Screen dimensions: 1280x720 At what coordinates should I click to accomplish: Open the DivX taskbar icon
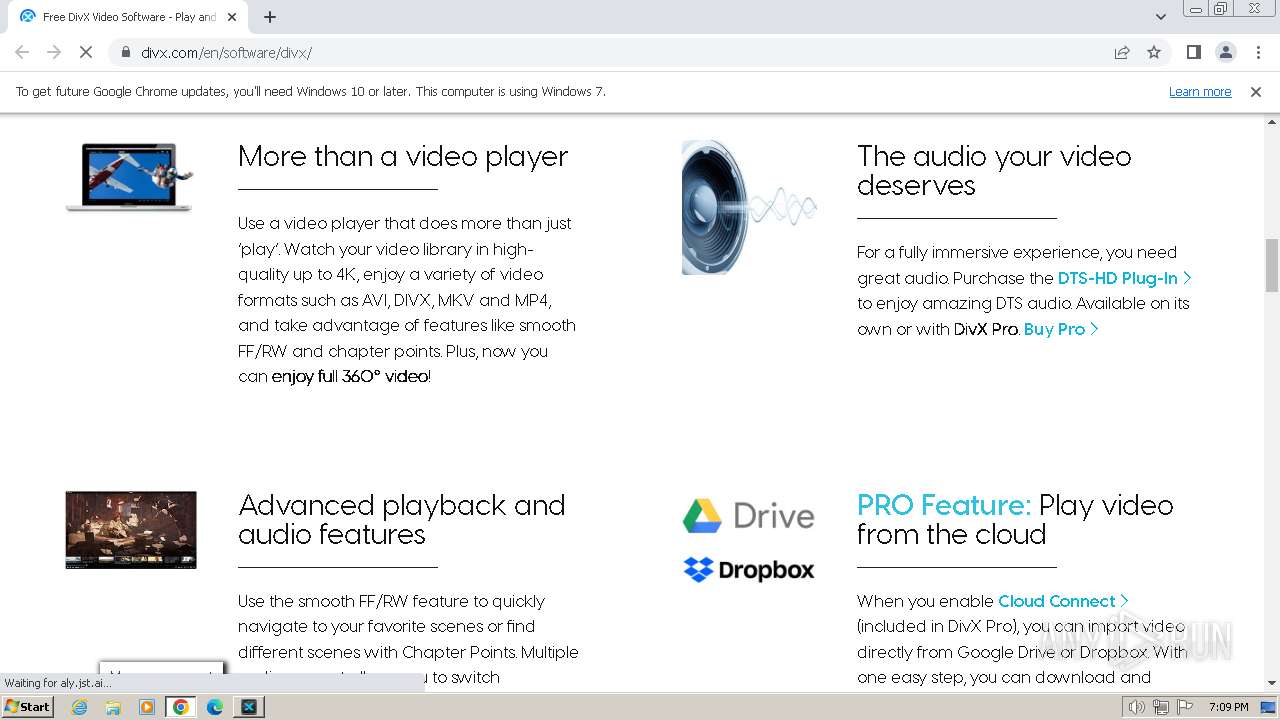click(249, 707)
